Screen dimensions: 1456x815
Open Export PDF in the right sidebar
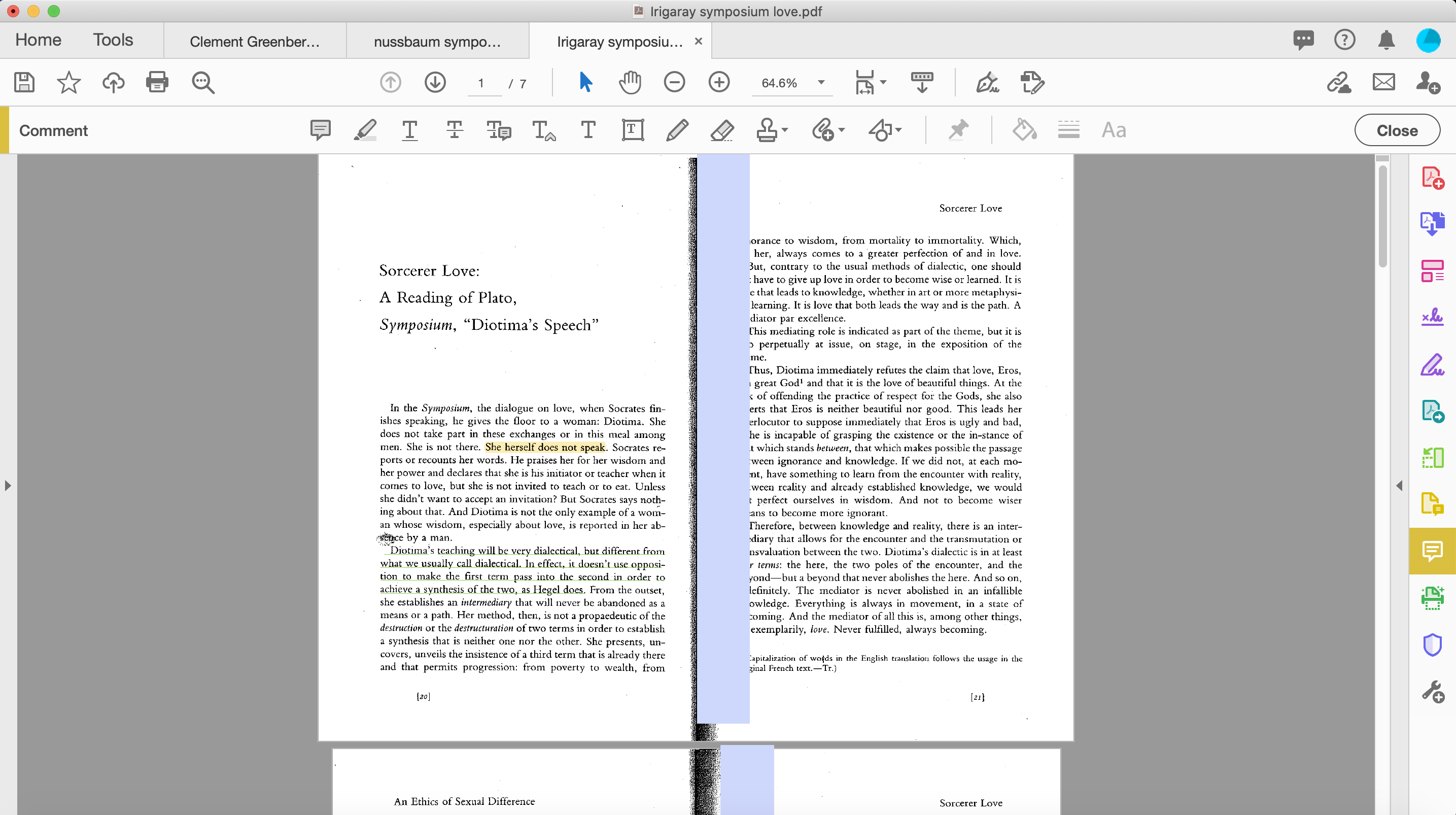coord(1432,223)
